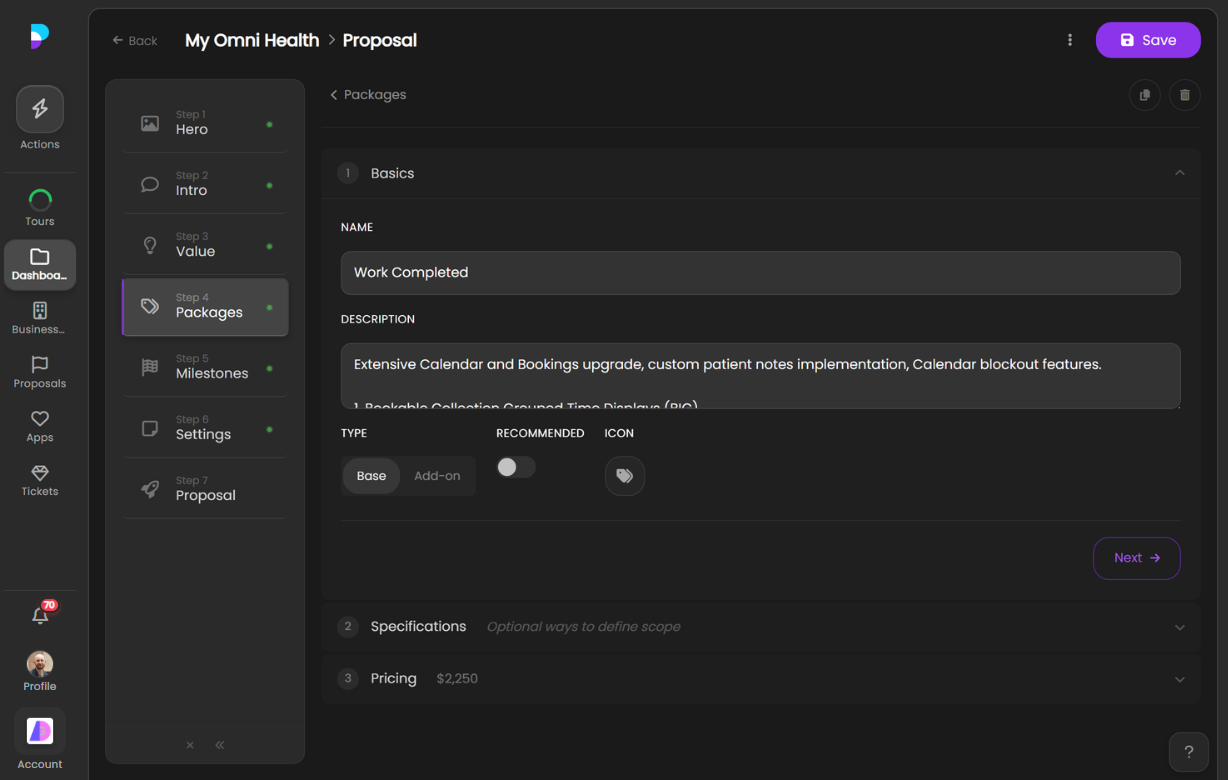Open the package tag icon picker
The height and width of the screenshot is (780, 1228).
tap(624, 476)
